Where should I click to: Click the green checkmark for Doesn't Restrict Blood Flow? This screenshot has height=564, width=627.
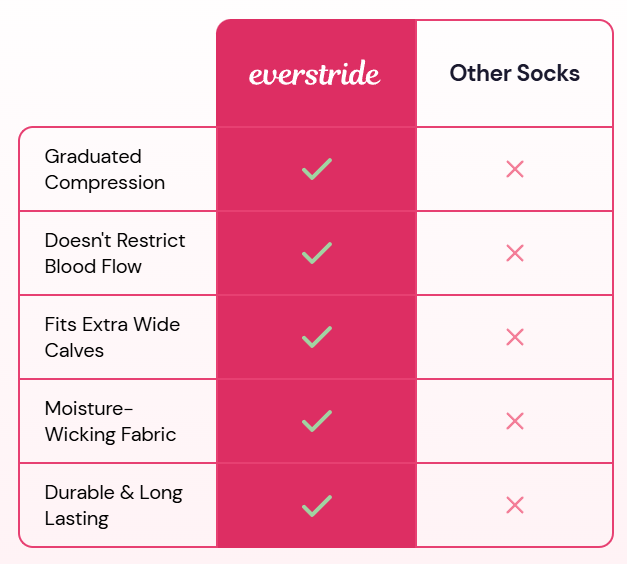317,253
